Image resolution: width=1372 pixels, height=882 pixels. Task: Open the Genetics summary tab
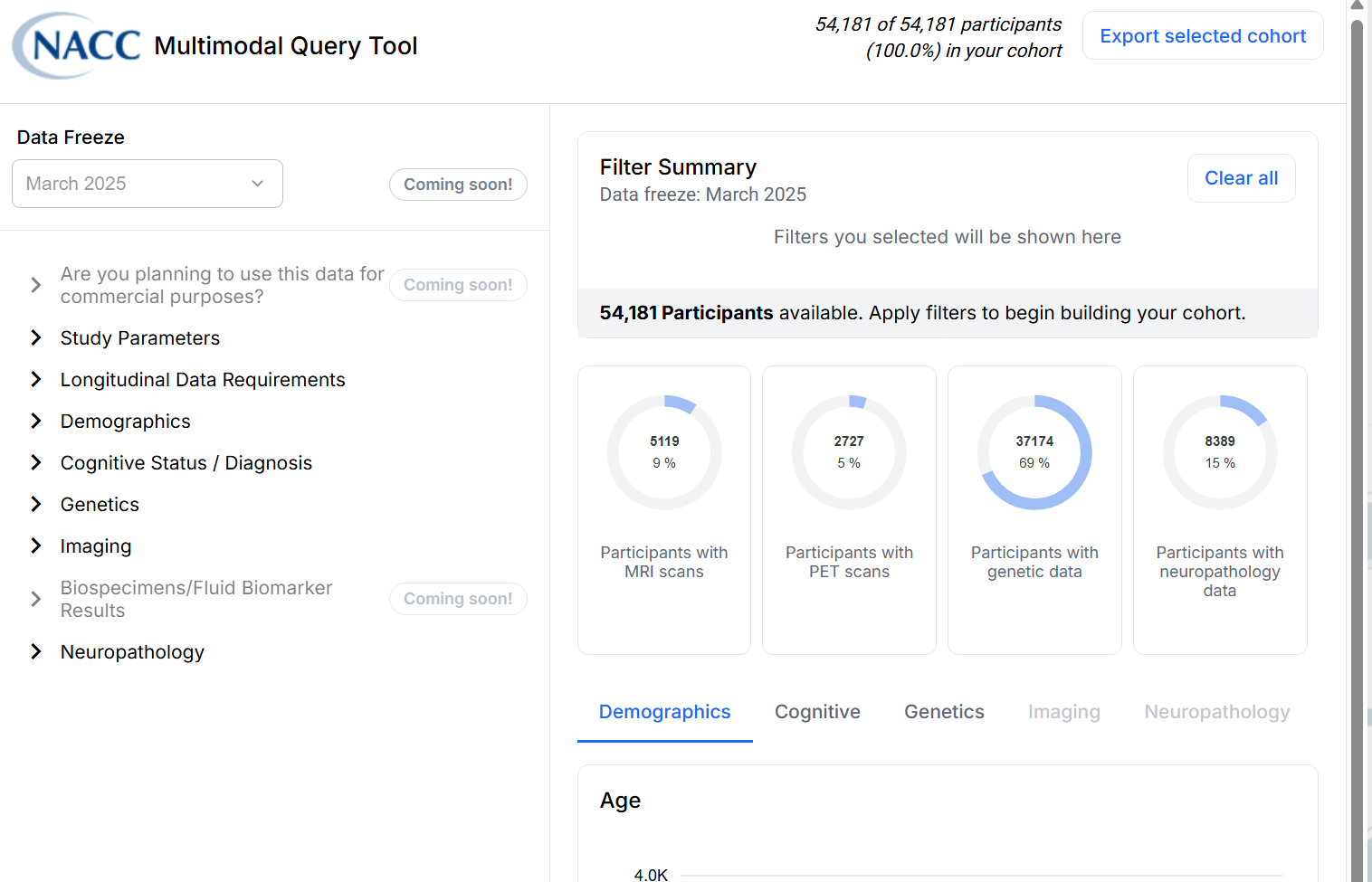(x=944, y=712)
